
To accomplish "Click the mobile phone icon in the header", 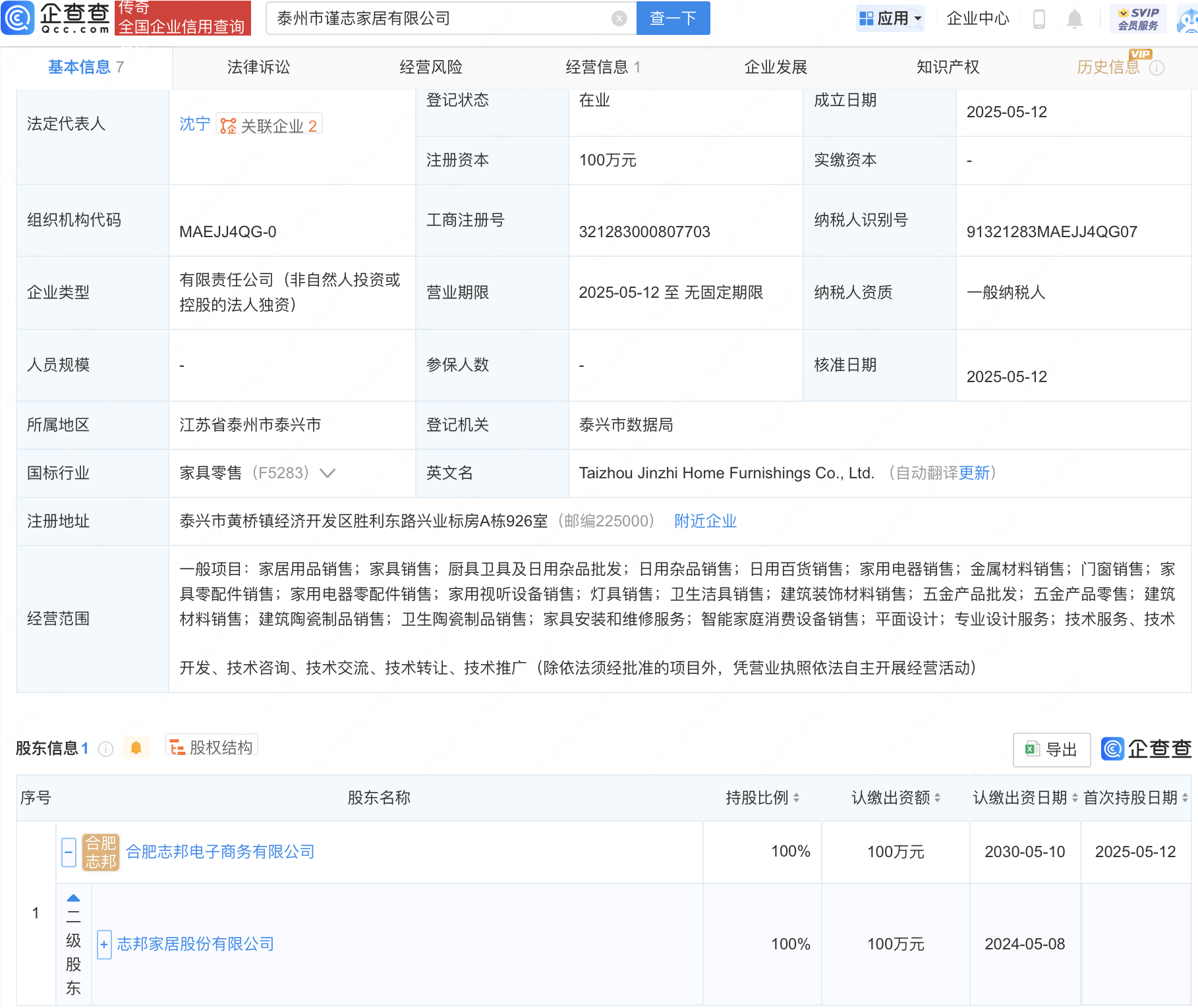I will pos(1039,19).
